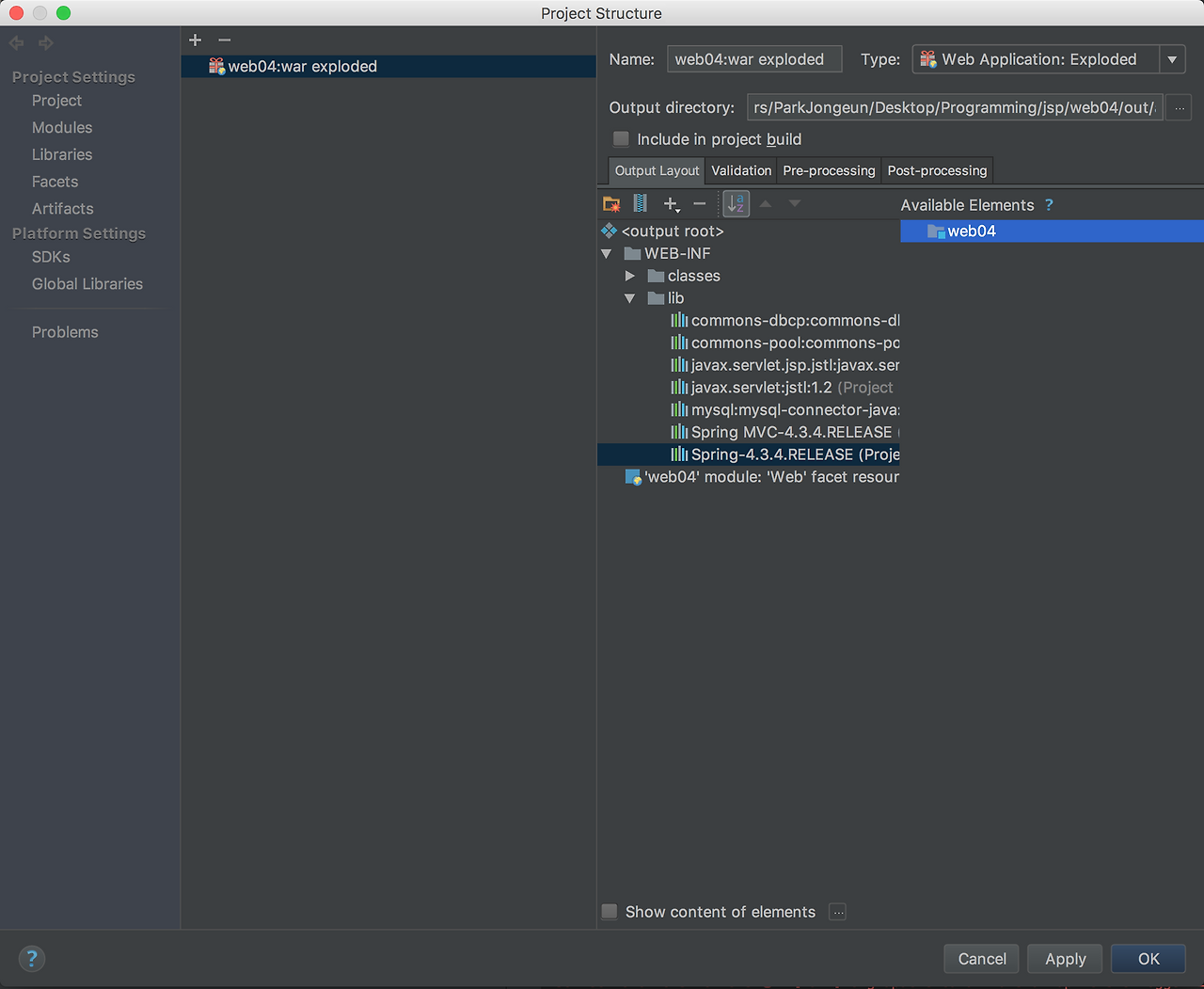1204x989 pixels.
Task: Click the help question mark button
Action: click(32, 959)
